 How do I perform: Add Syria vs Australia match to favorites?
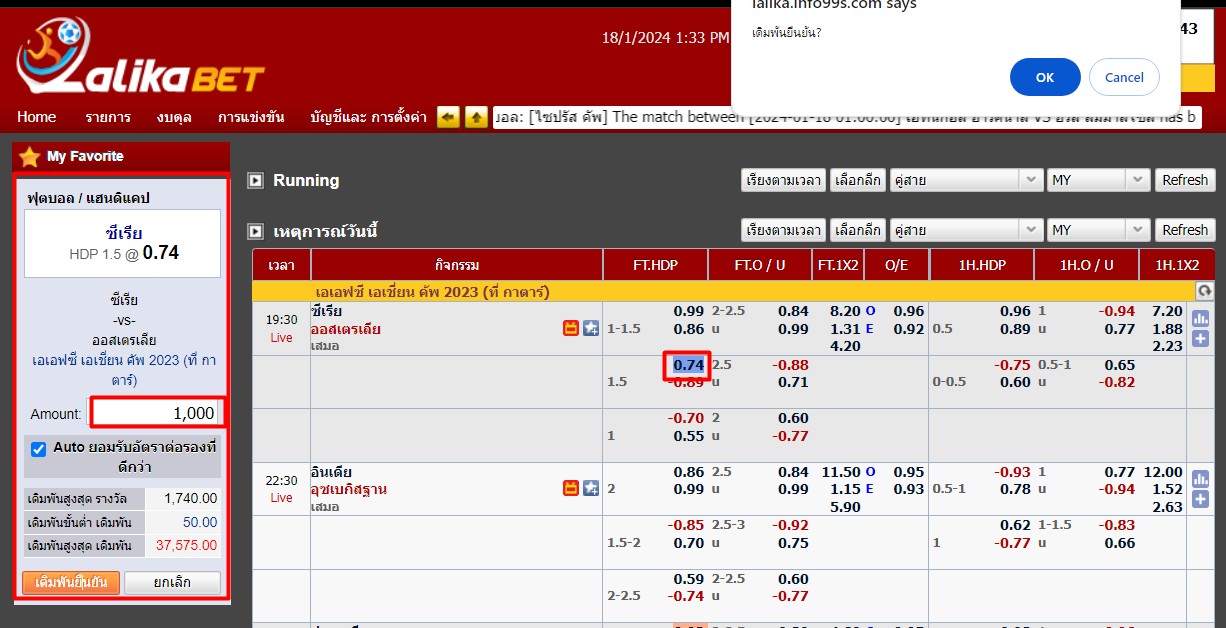point(591,328)
